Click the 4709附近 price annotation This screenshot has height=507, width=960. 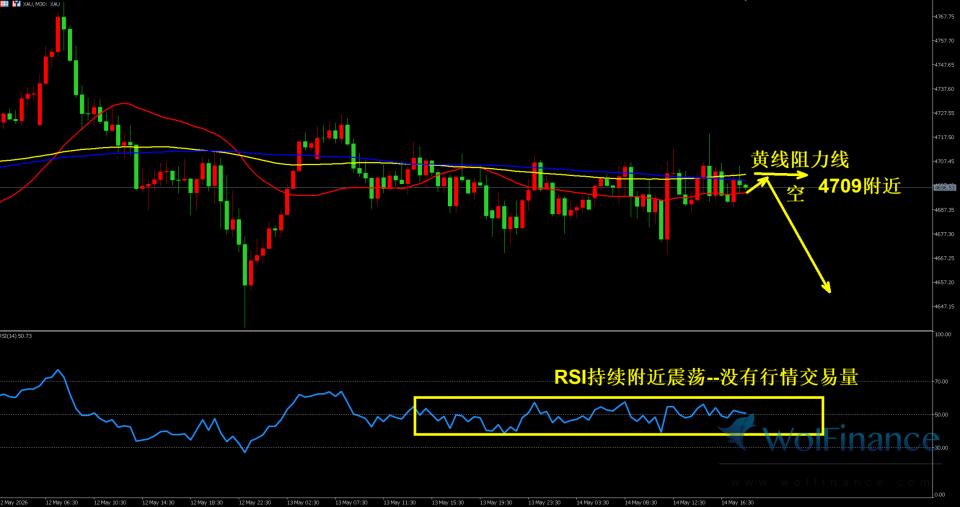click(x=860, y=188)
